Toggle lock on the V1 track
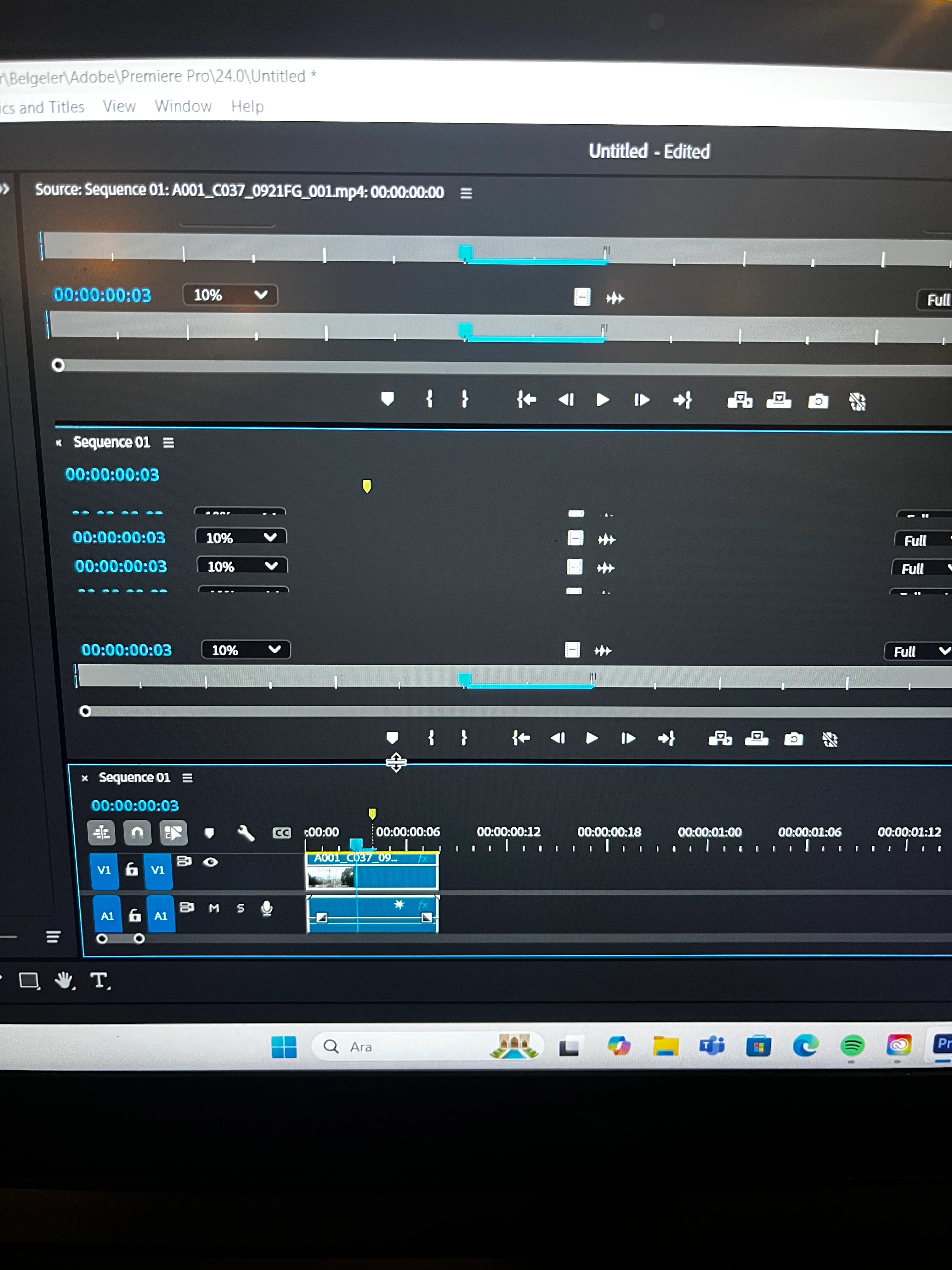Viewport: 952px width, 1270px height. click(x=131, y=869)
